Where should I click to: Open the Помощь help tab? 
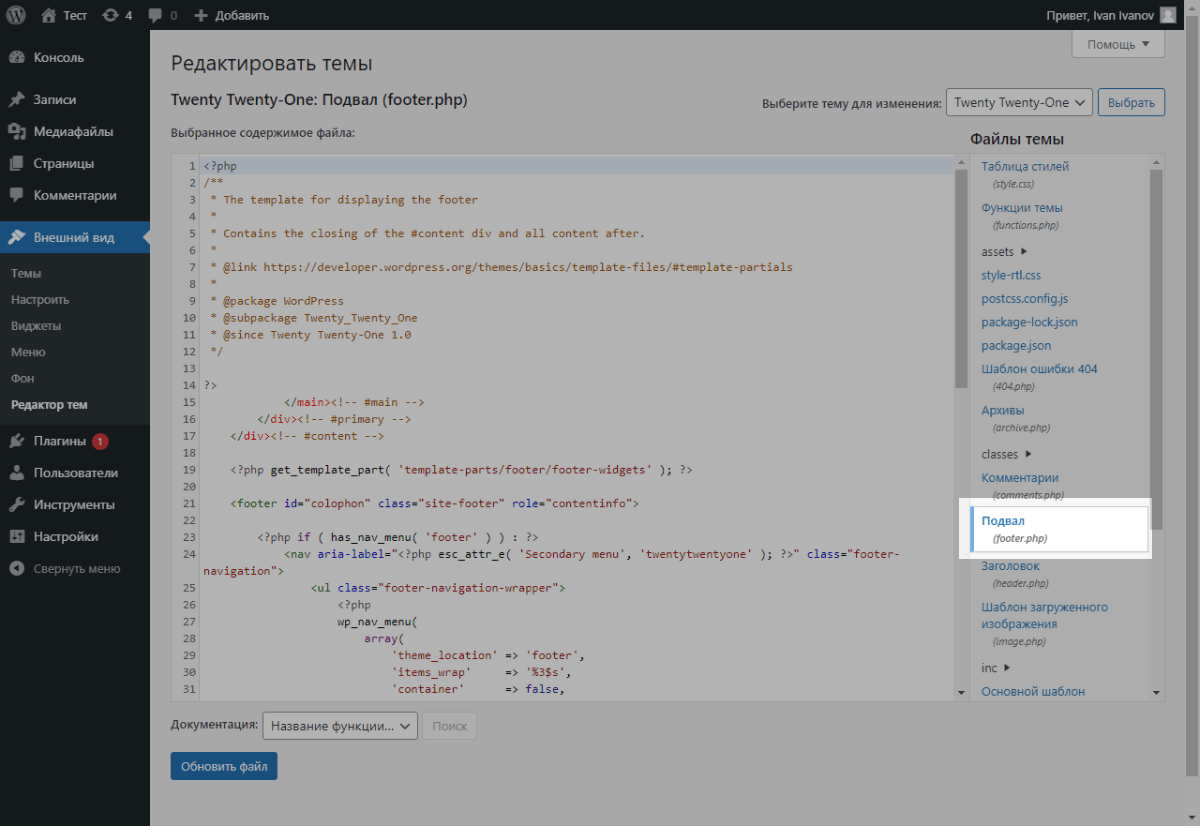(1118, 44)
